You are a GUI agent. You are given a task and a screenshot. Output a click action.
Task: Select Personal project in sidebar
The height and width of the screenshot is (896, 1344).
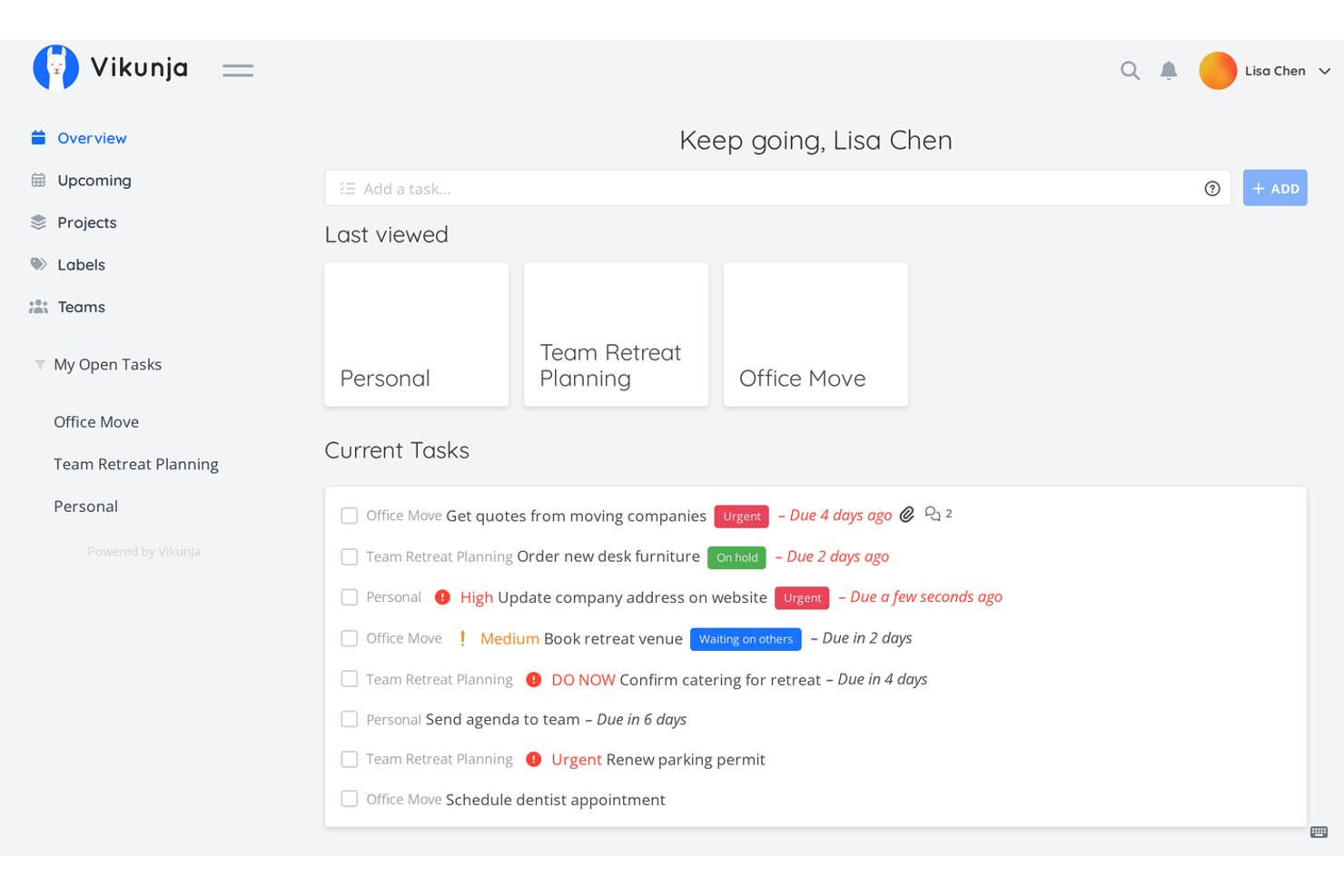(x=85, y=507)
